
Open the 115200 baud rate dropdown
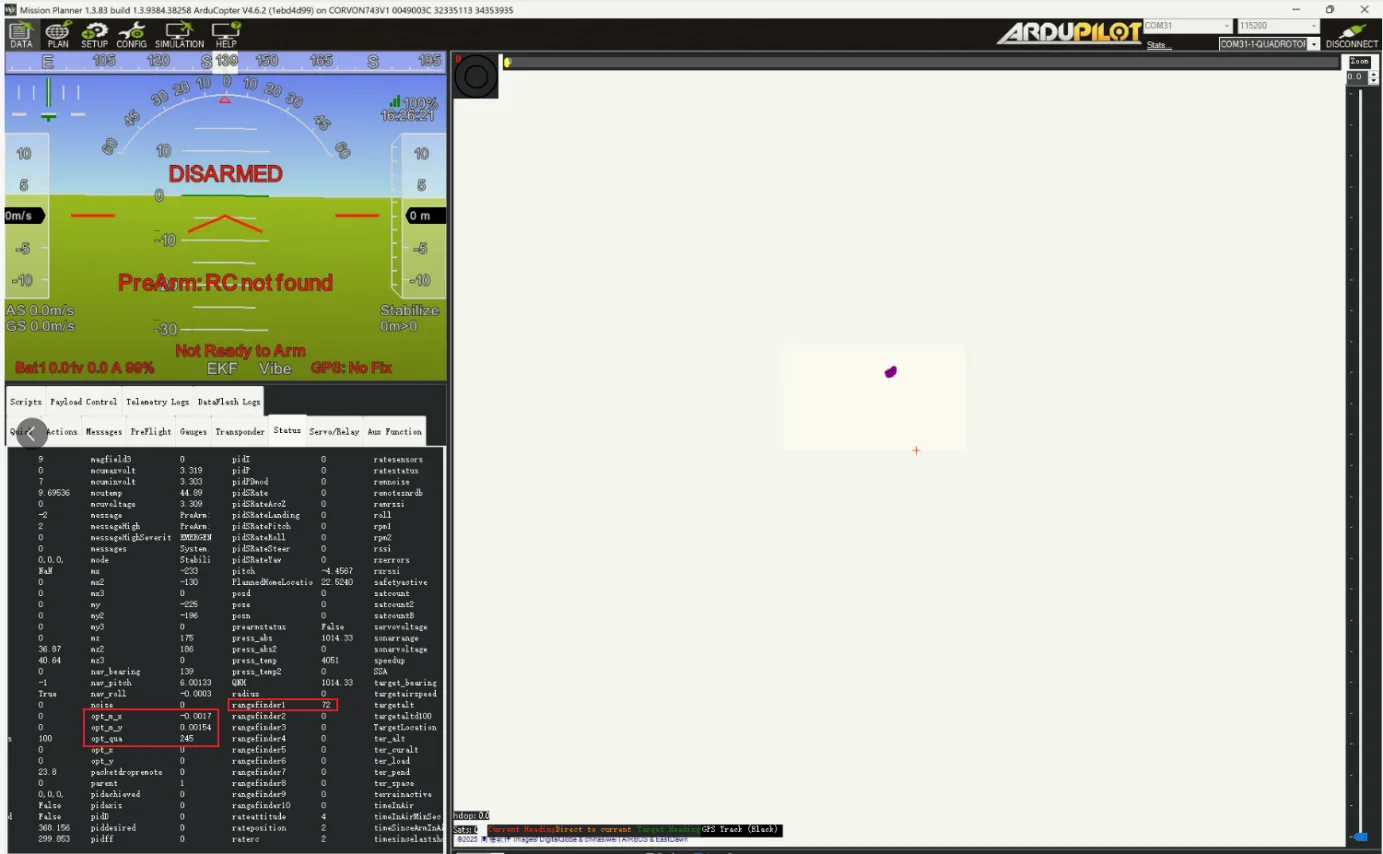1279,26
